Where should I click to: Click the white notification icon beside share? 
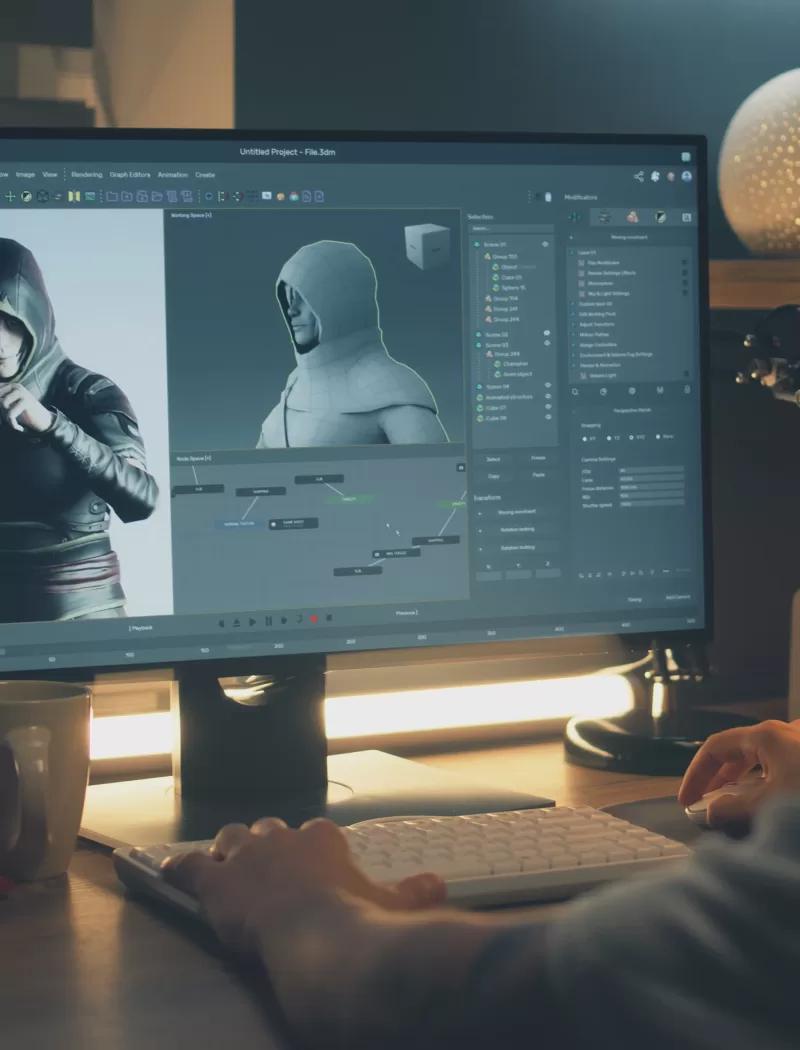tap(655, 176)
